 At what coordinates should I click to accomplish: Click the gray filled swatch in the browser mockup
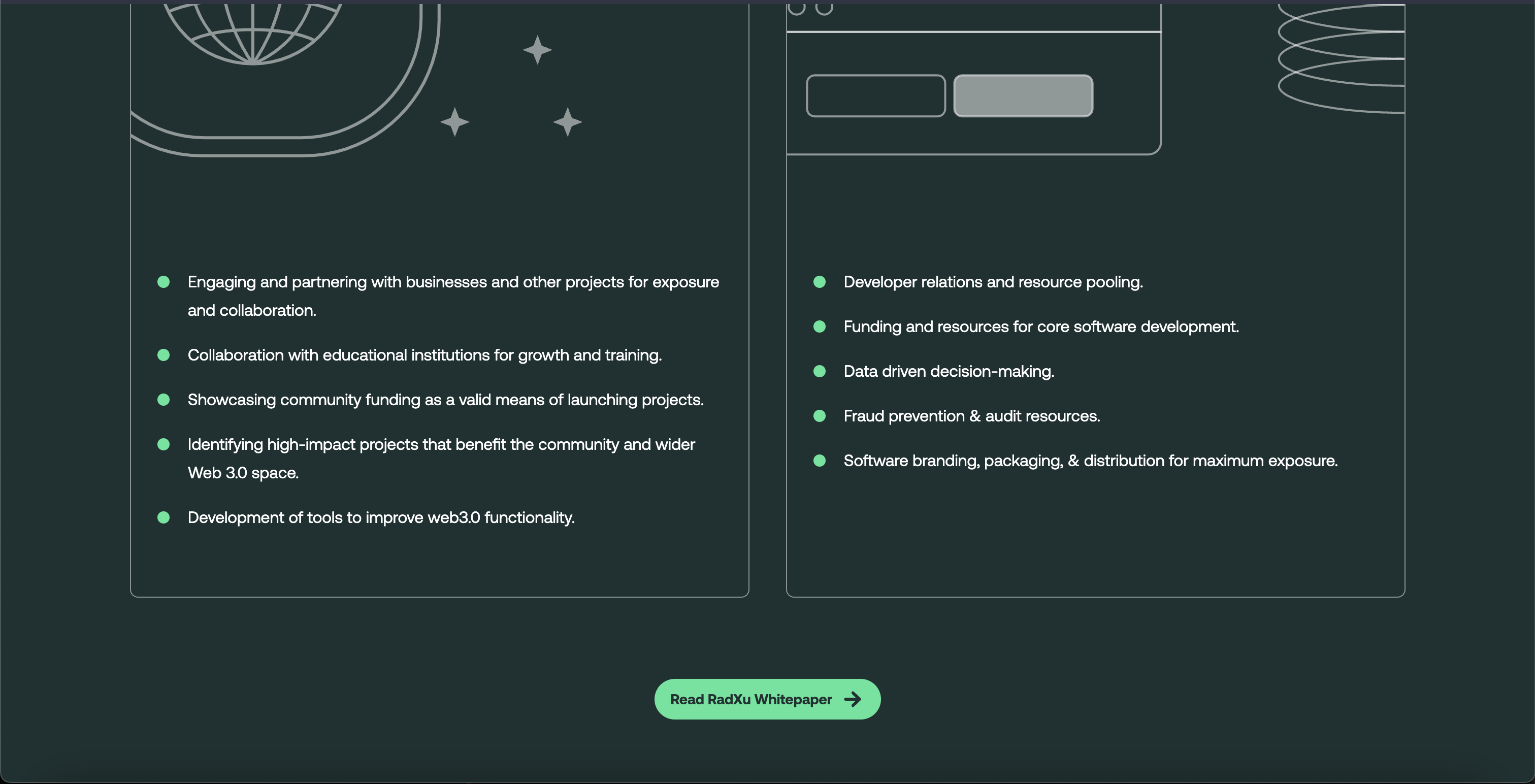[1023, 95]
